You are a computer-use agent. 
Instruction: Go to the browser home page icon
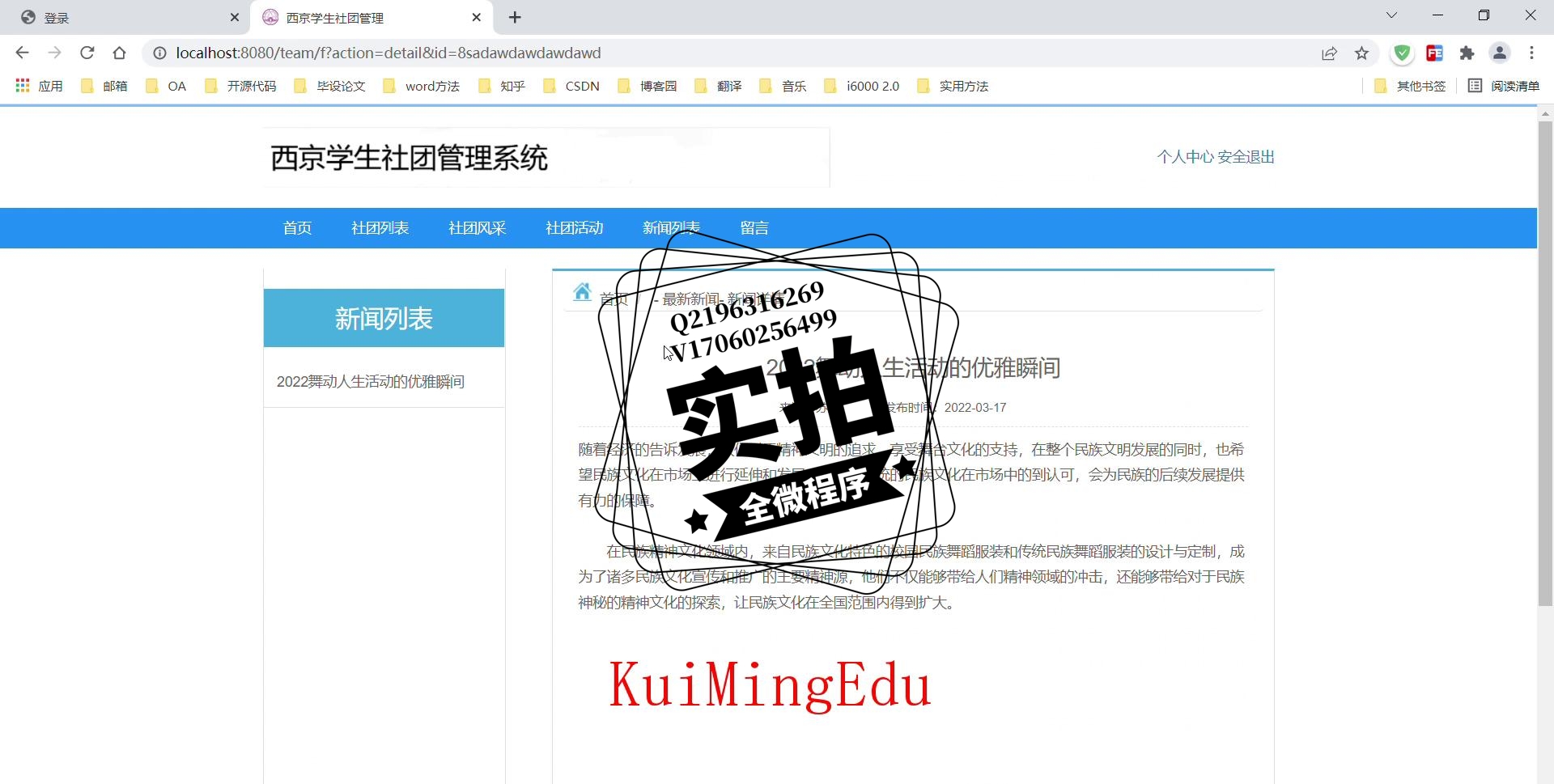120,53
